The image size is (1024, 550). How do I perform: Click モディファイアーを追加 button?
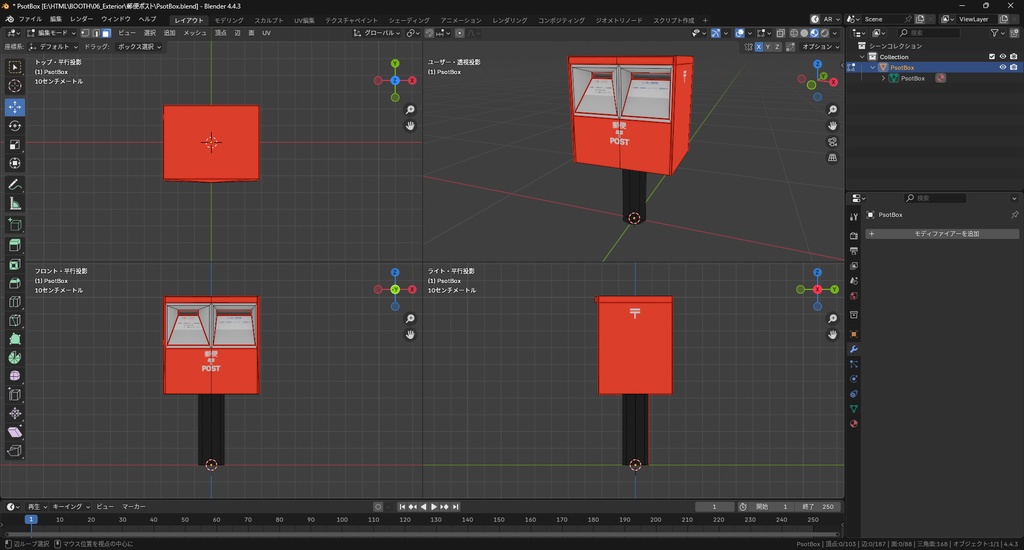click(x=942, y=234)
